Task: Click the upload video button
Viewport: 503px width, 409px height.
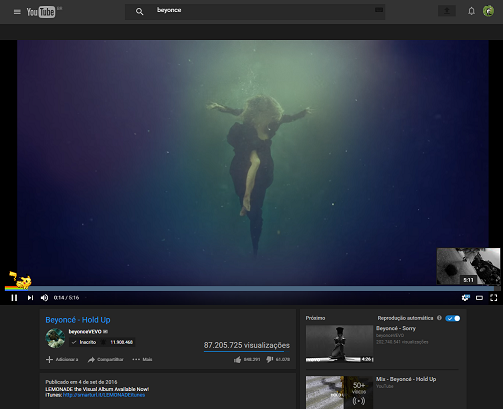Action: tap(447, 11)
